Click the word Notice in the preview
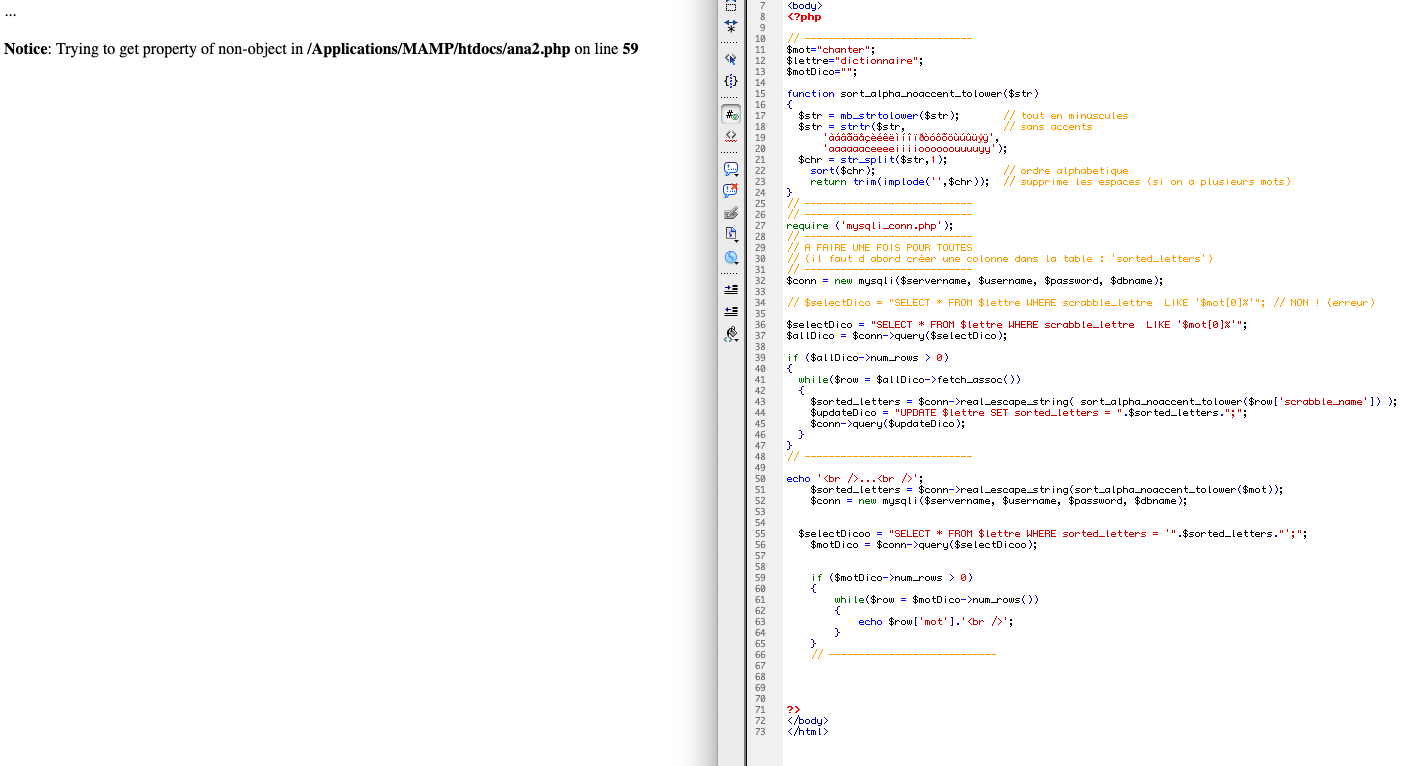Image resolution: width=1422 pixels, height=766 pixels. click(27, 49)
